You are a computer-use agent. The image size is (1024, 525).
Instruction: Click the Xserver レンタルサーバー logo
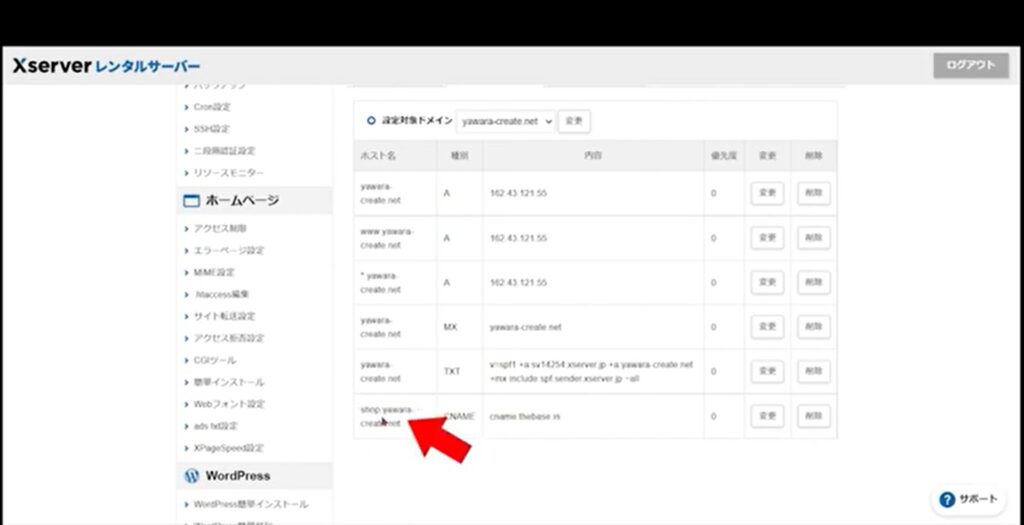pyautogui.click(x=106, y=66)
